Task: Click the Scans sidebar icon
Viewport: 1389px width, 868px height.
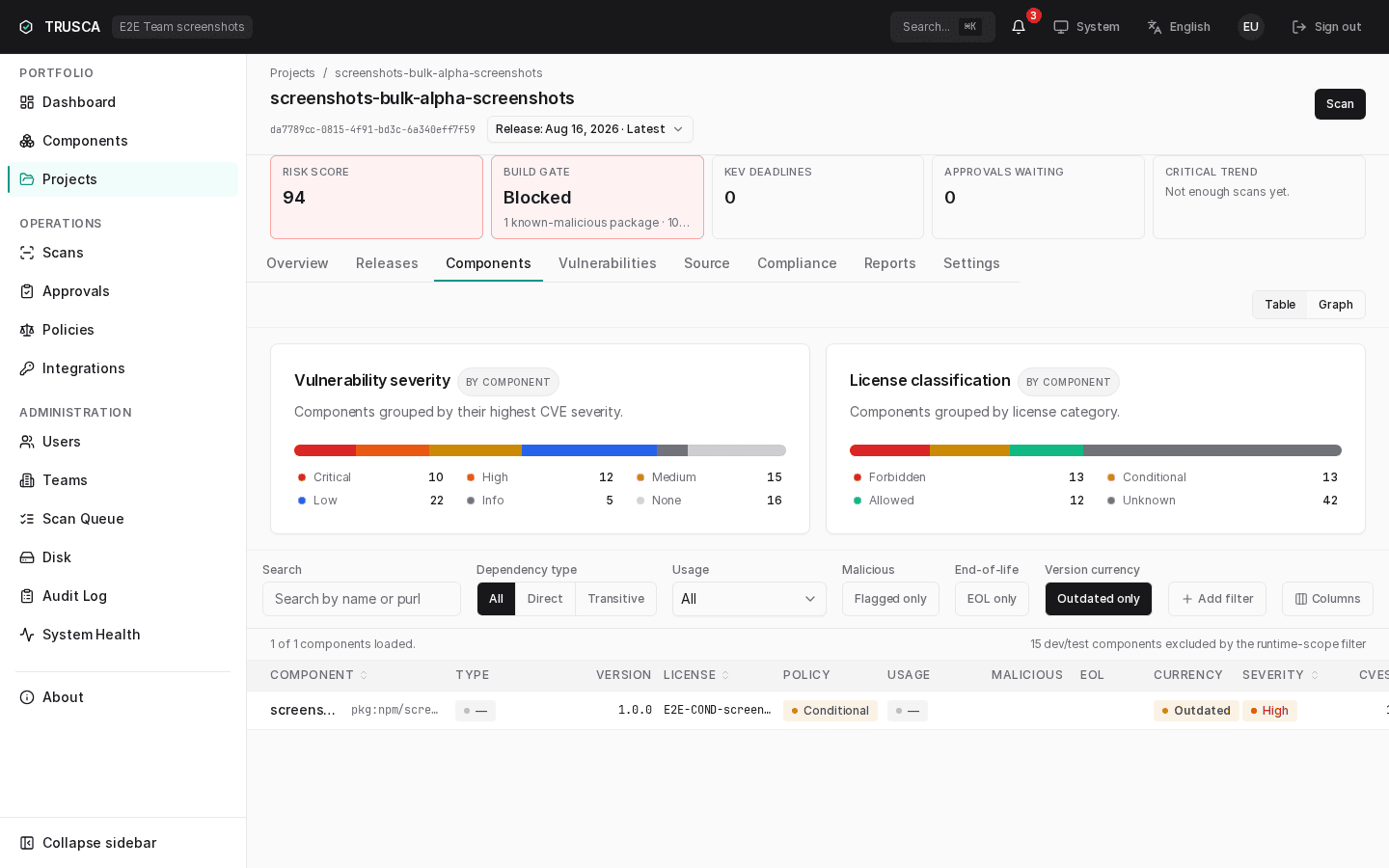Action: click(x=27, y=253)
